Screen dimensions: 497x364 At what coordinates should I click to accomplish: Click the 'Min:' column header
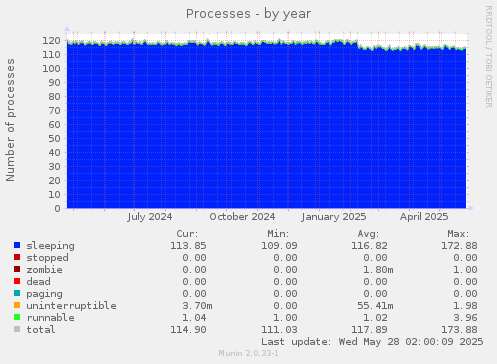click(278, 234)
